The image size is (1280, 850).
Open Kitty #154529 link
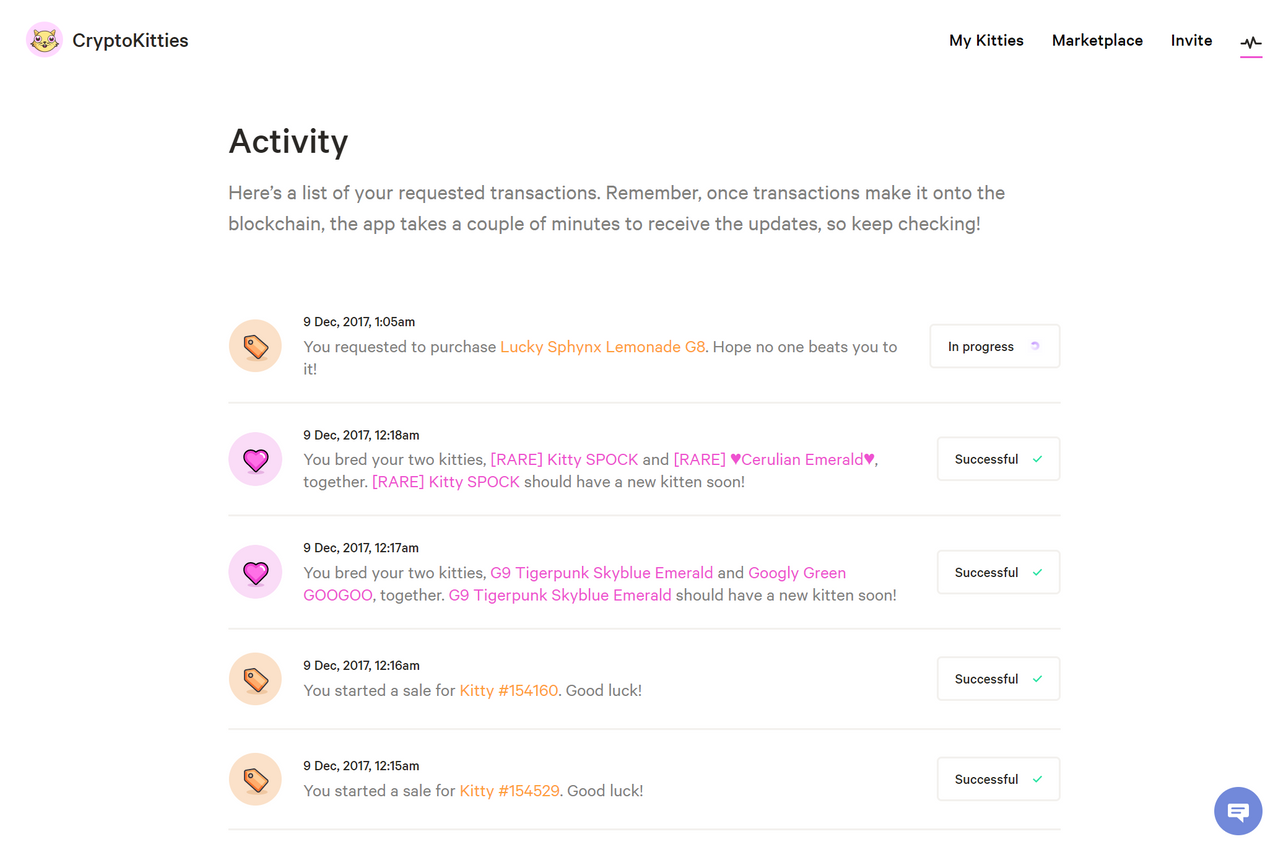[x=509, y=791]
